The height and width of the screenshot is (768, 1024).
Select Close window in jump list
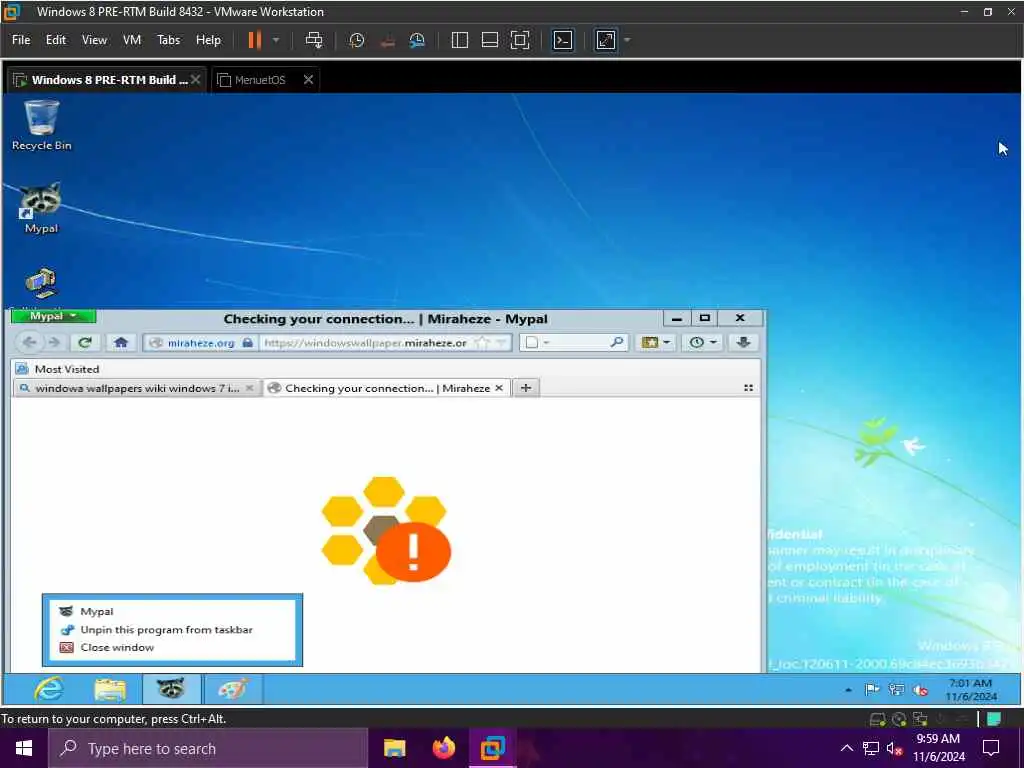(172, 647)
